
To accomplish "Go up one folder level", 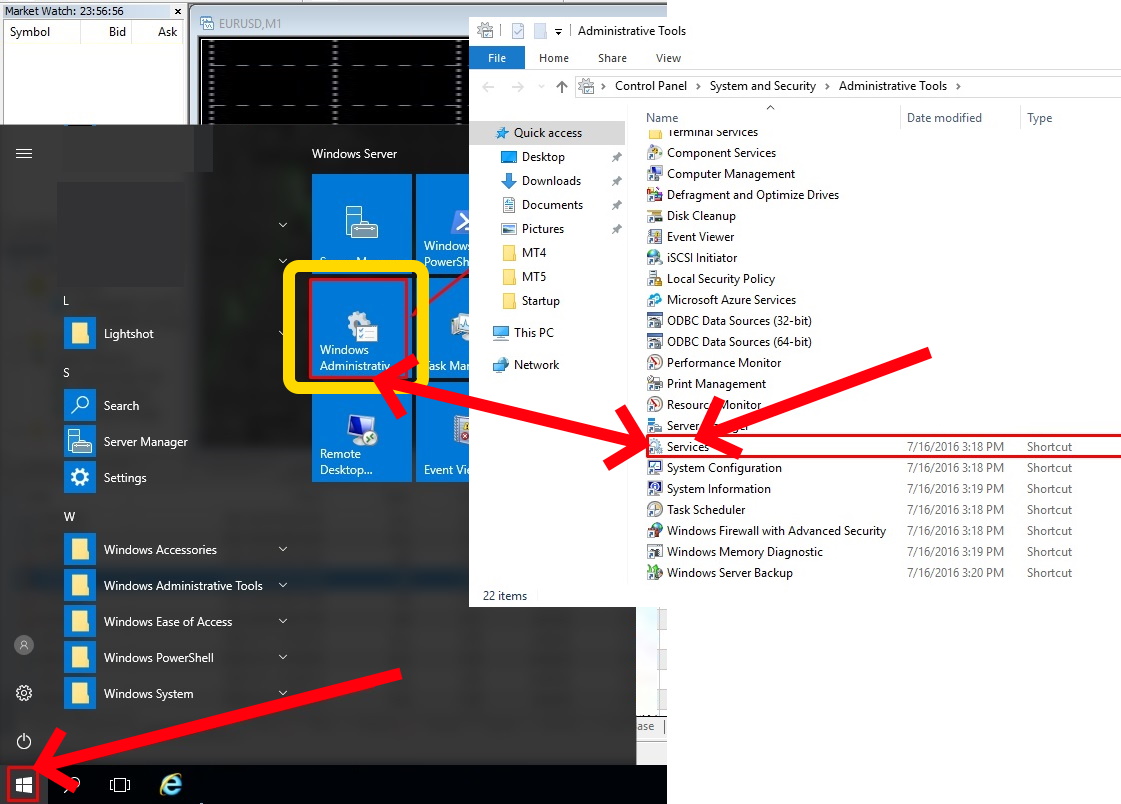I will point(562,86).
